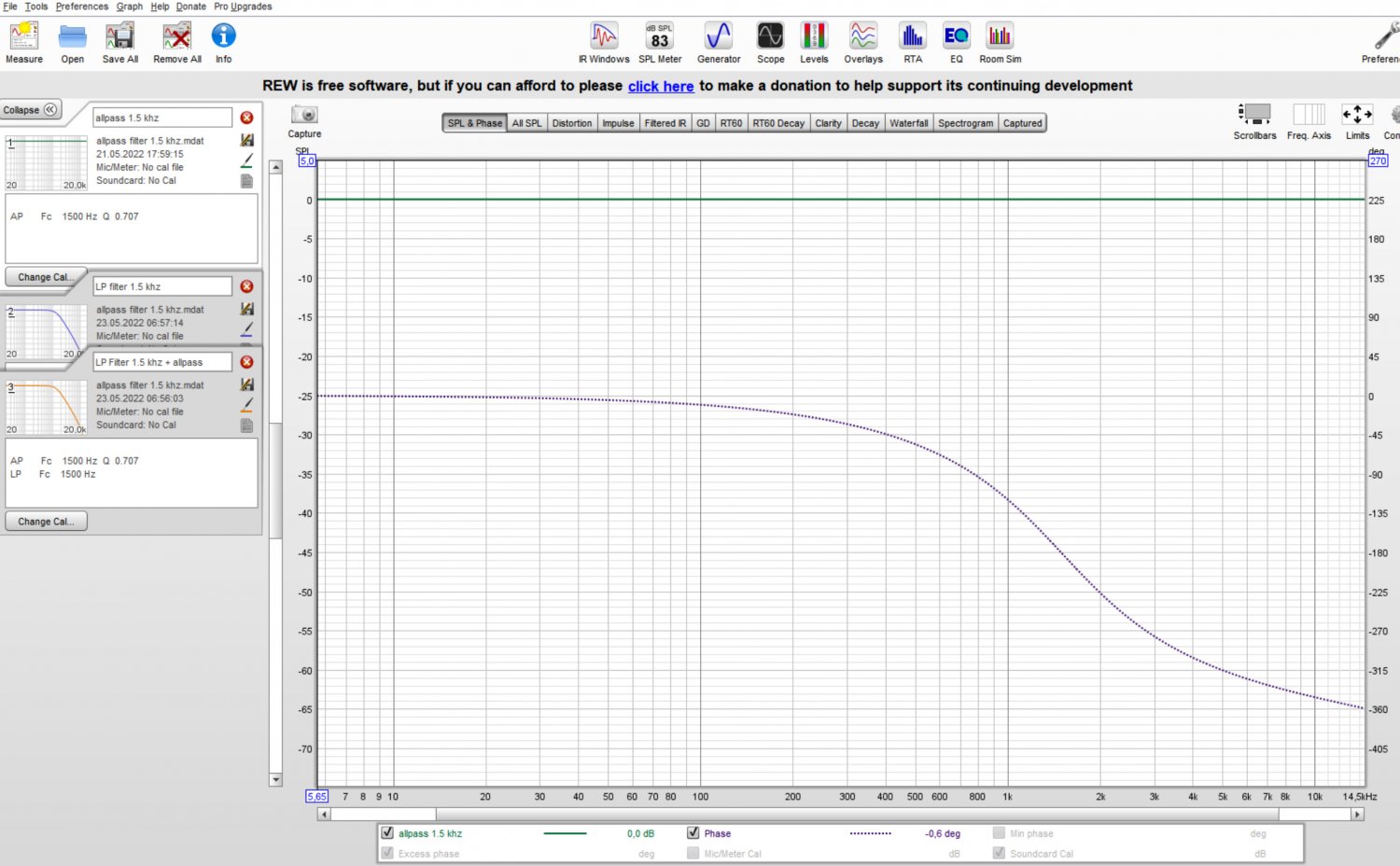
Task: Toggle the allpass 1.5 khz trace checkbox
Action: click(387, 832)
